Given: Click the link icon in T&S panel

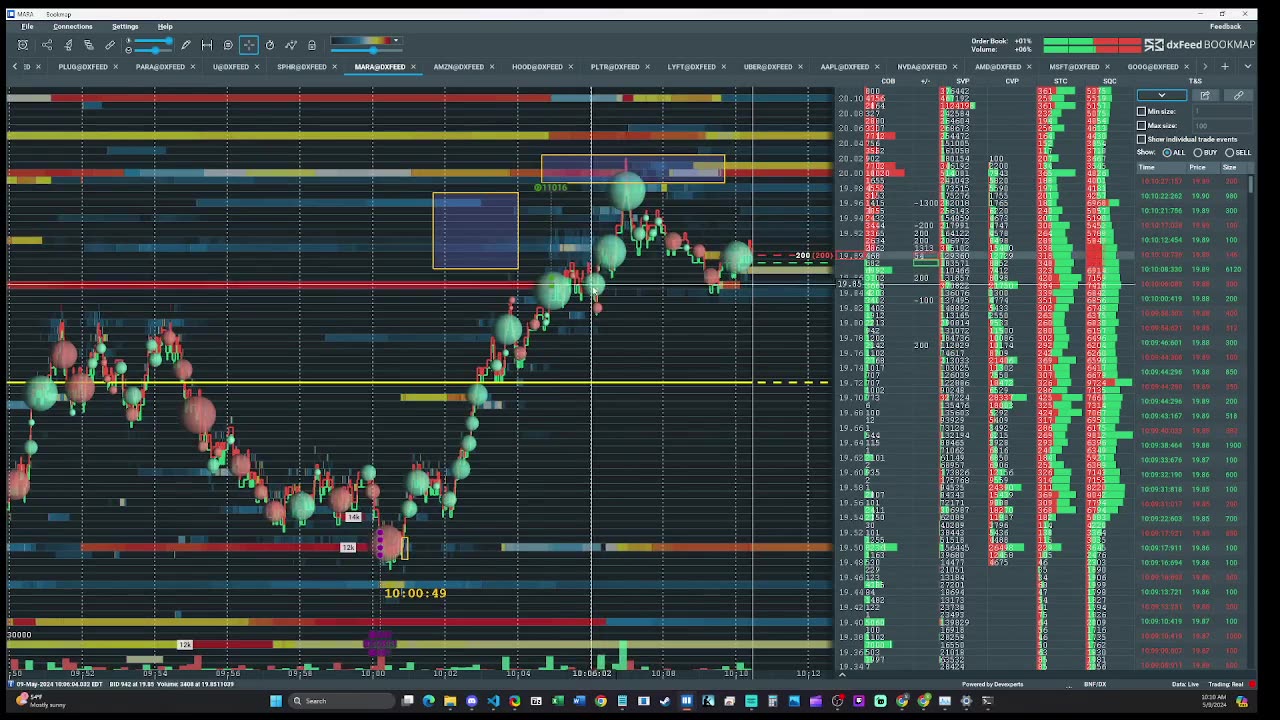Looking at the screenshot, I should [1238, 95].
